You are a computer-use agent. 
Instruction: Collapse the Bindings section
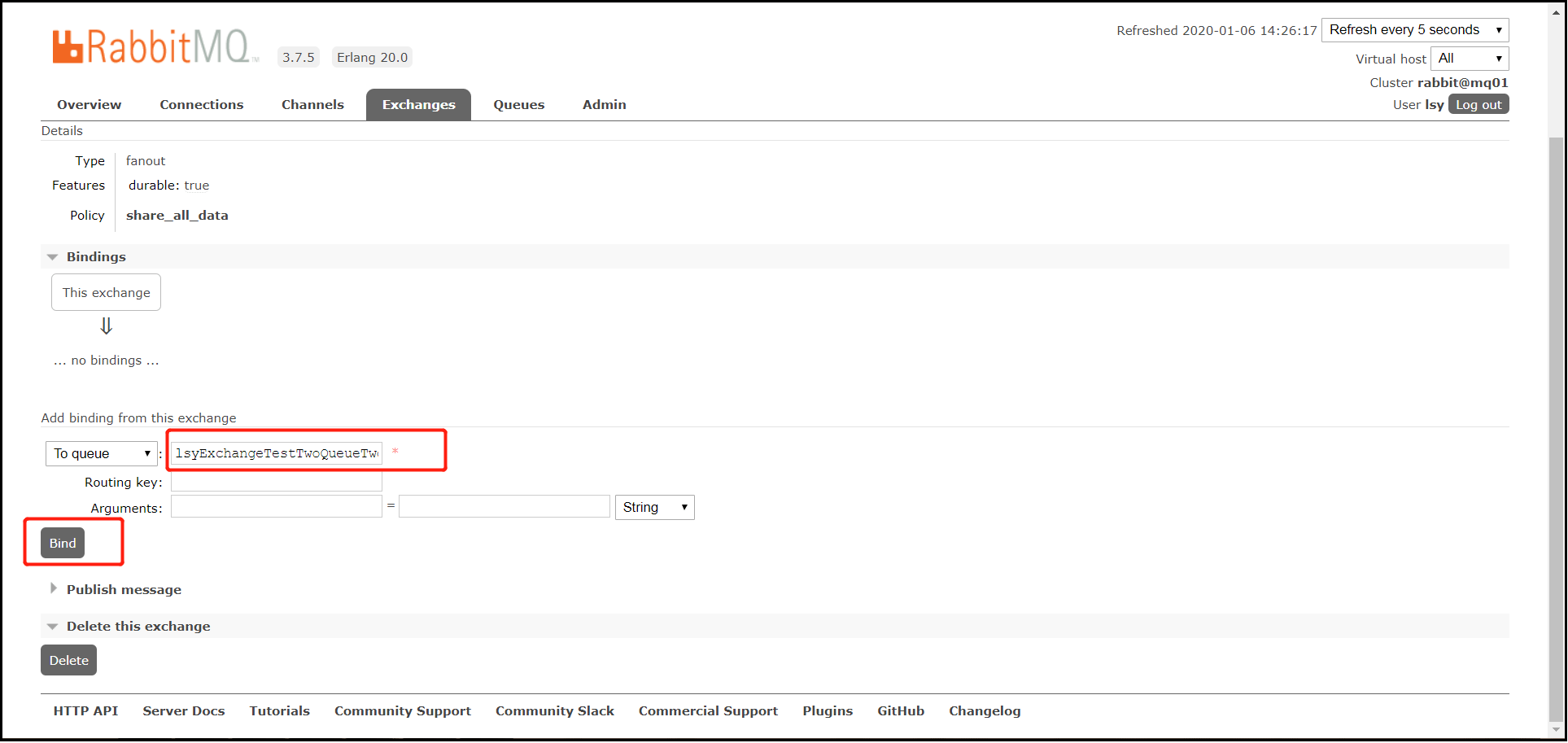(52, 256)
